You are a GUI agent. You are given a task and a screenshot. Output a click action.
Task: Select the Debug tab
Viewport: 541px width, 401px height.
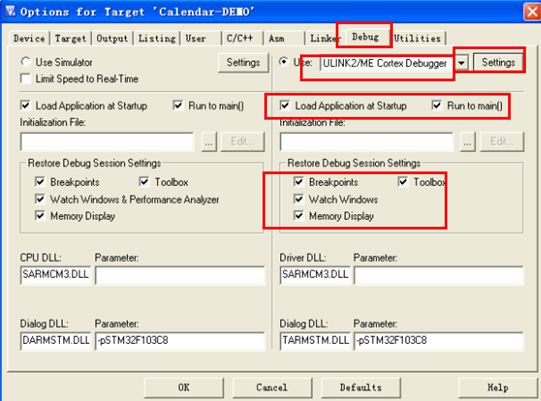click(x=365, y=37)
